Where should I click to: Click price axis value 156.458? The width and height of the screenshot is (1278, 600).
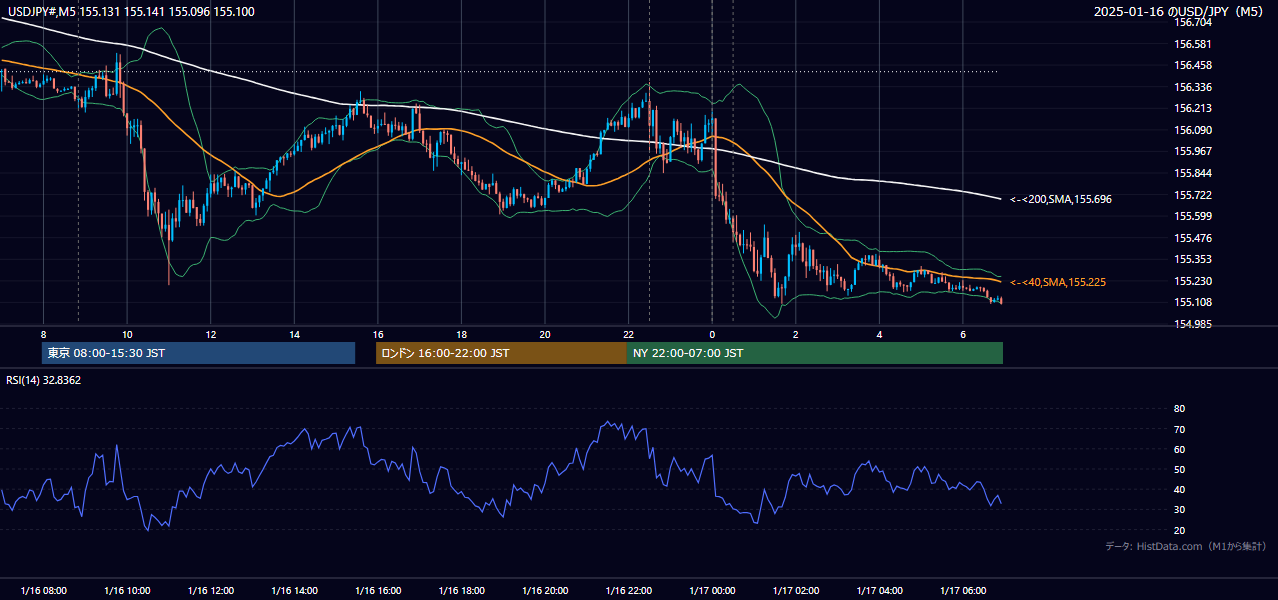1192,65
